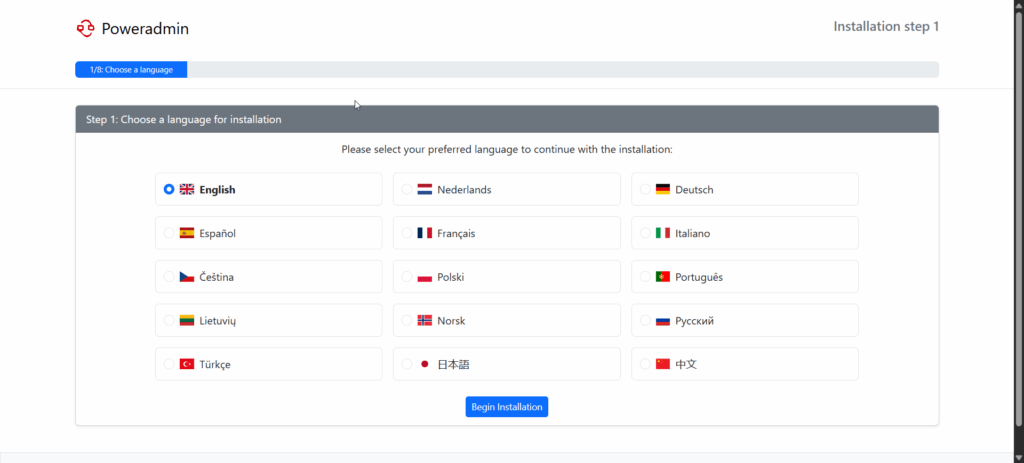Choose the Polski radio option
Screen dimensions: 1024x463
click(407, 277)
